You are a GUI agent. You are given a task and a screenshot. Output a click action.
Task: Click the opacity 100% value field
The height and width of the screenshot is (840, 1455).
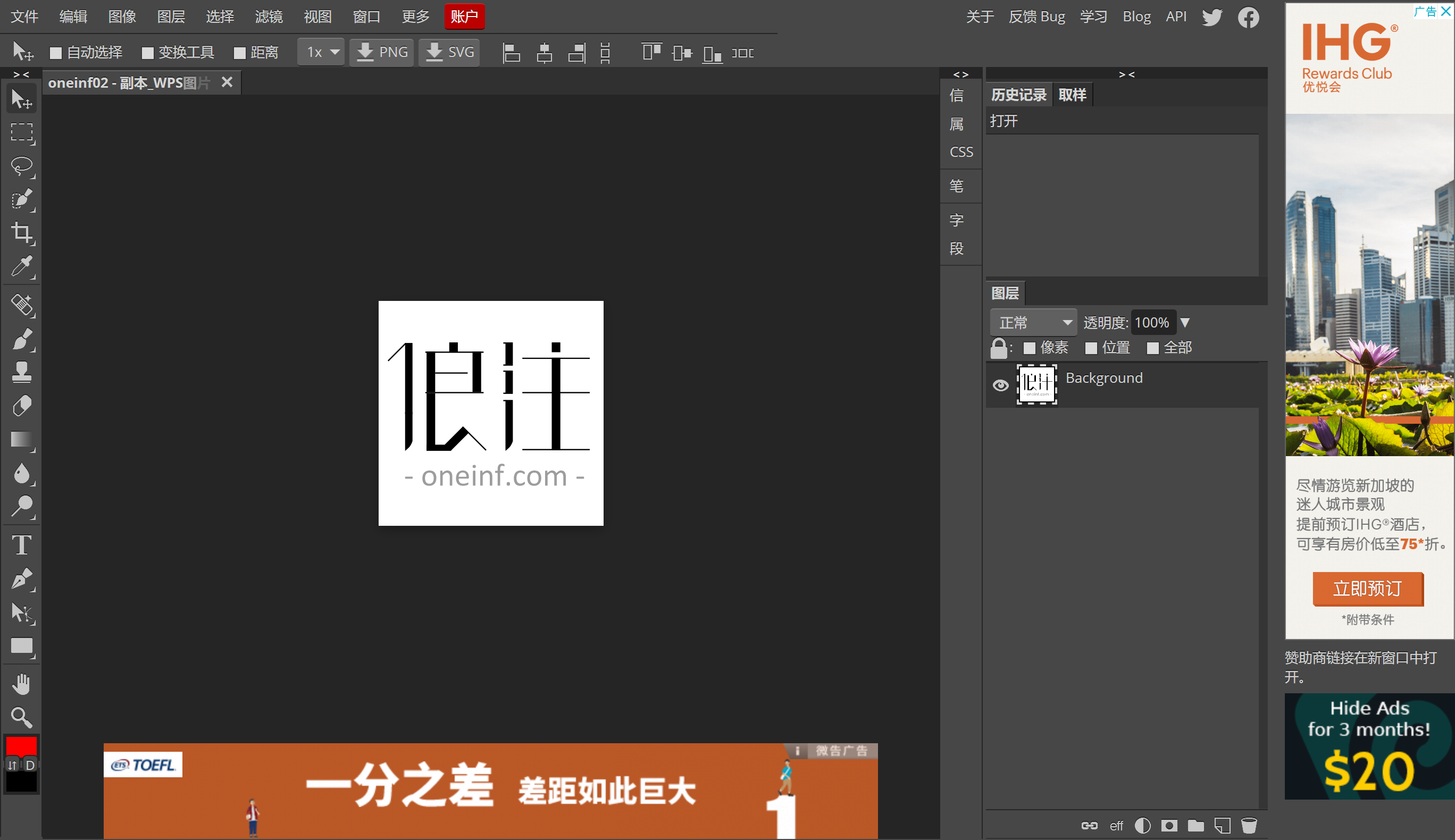click(x=1153, y=323)
